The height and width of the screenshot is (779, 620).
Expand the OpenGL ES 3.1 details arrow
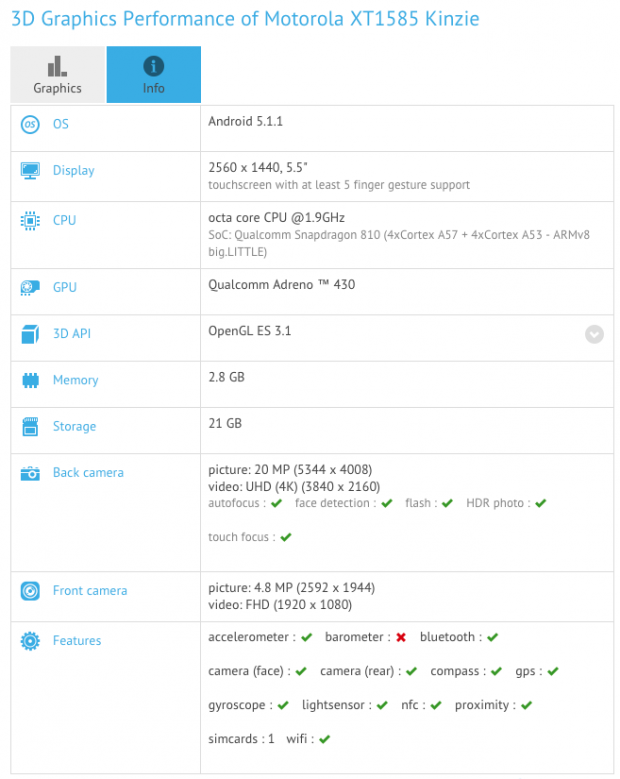(594, 334)
